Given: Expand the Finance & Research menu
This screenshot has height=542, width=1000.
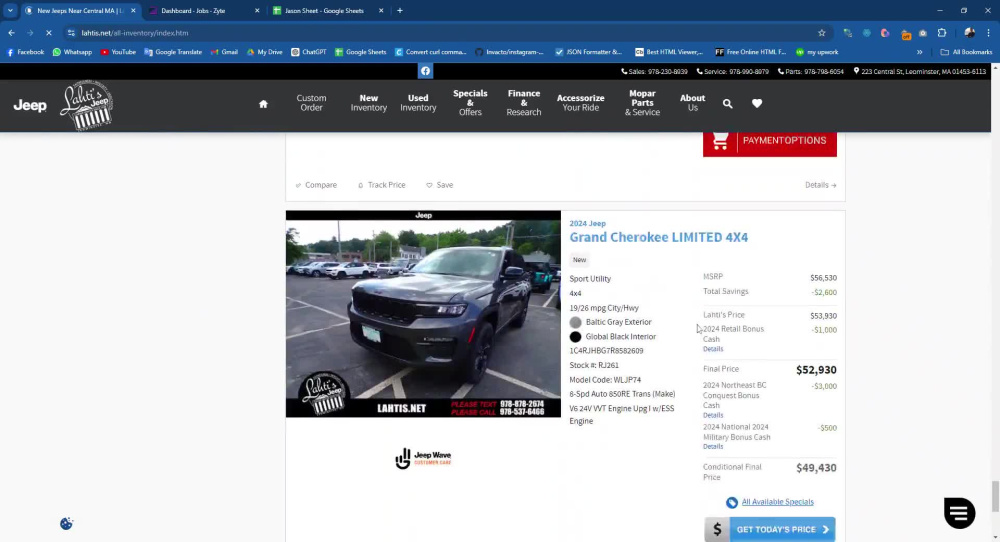Looking at the screenshot, I should coord(524,103).
